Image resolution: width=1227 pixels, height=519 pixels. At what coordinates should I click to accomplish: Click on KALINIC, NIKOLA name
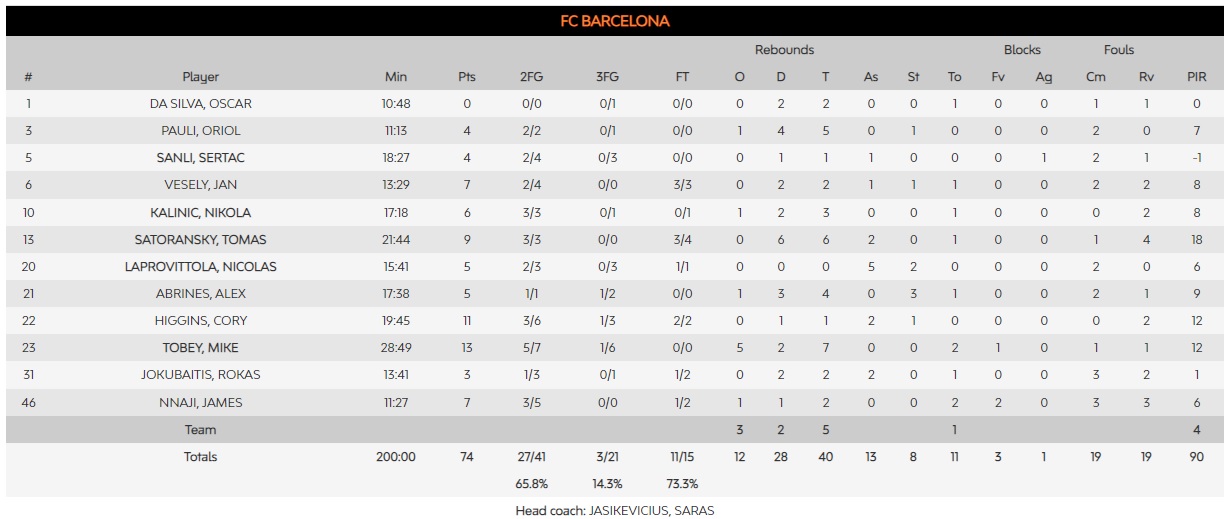tap(200, 213)
